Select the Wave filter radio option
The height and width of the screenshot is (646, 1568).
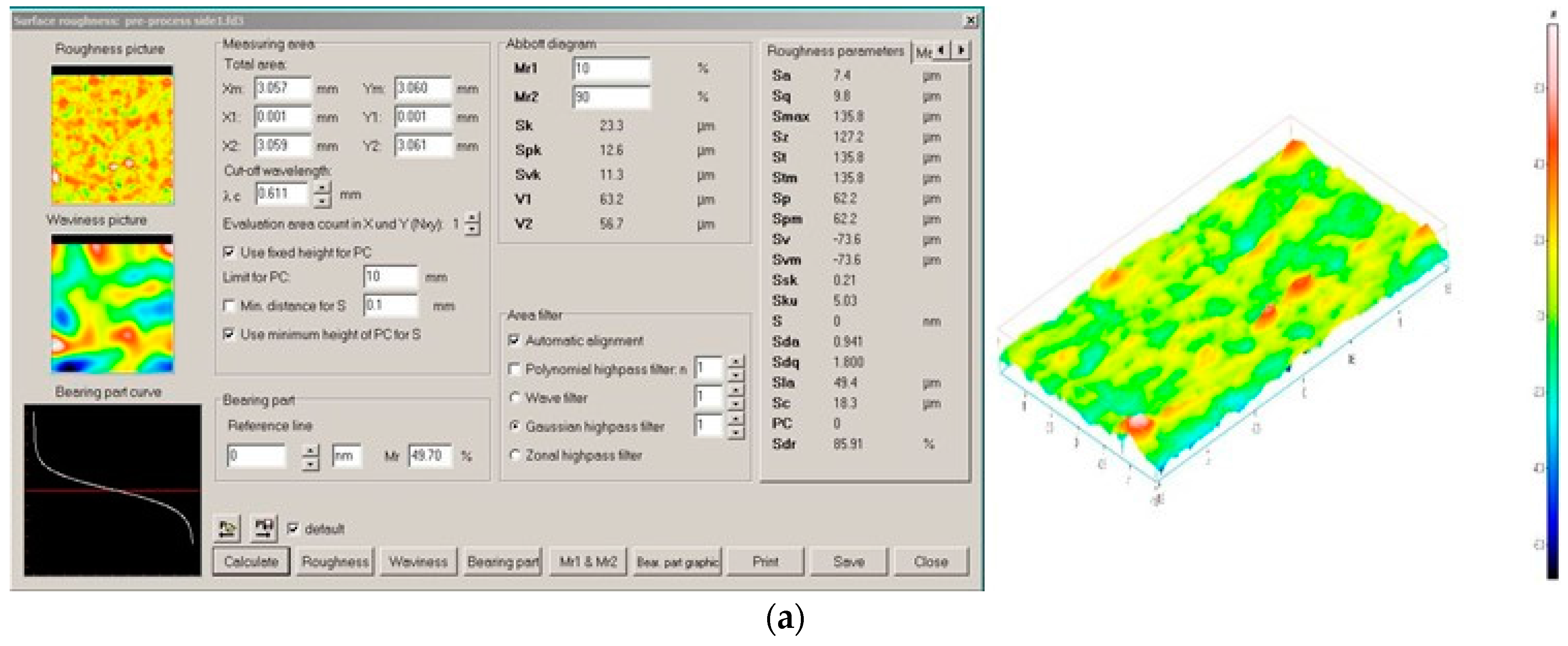click(x=515, y=398)
